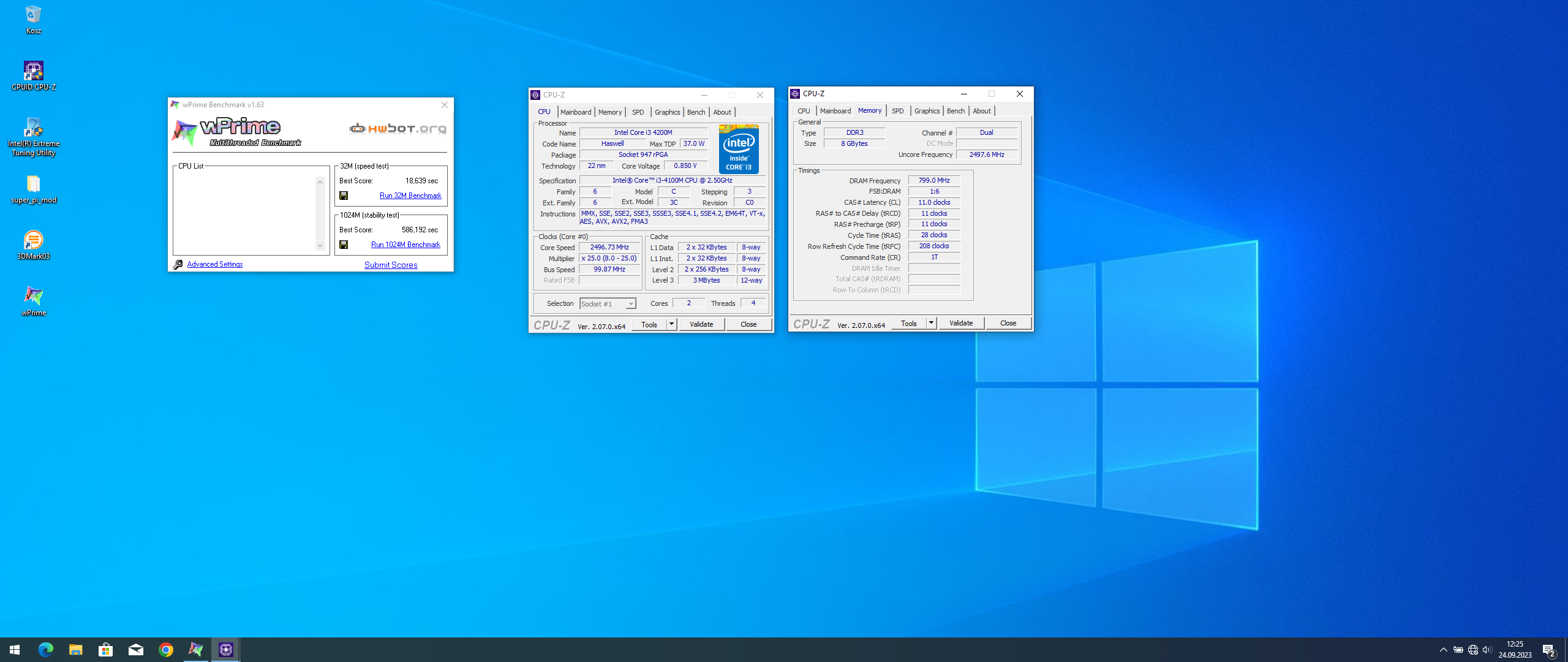The image size is (1568, 662).
Task: Click the save icon beside the 1024M benchmark
Action: pos(344,245)
